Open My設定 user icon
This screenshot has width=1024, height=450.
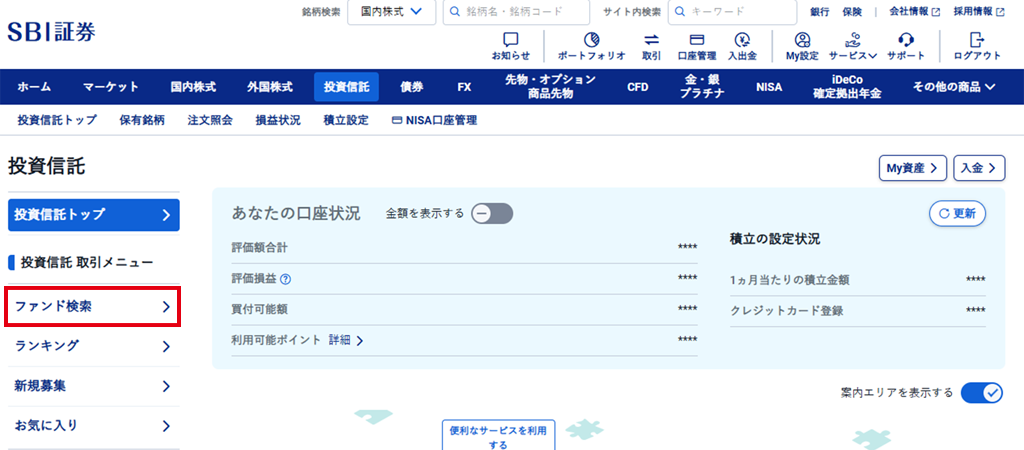pos(802,39)
